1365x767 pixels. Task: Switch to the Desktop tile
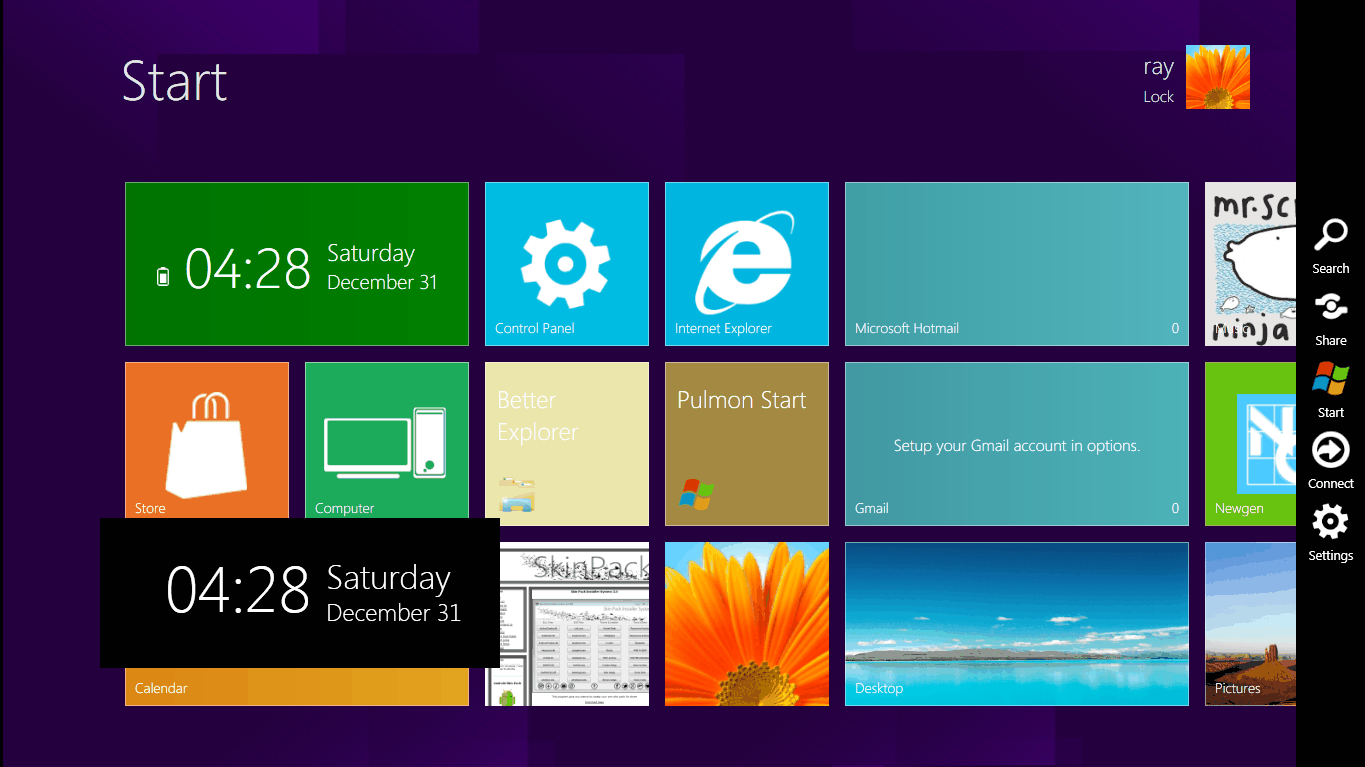tap(1016, 623)
